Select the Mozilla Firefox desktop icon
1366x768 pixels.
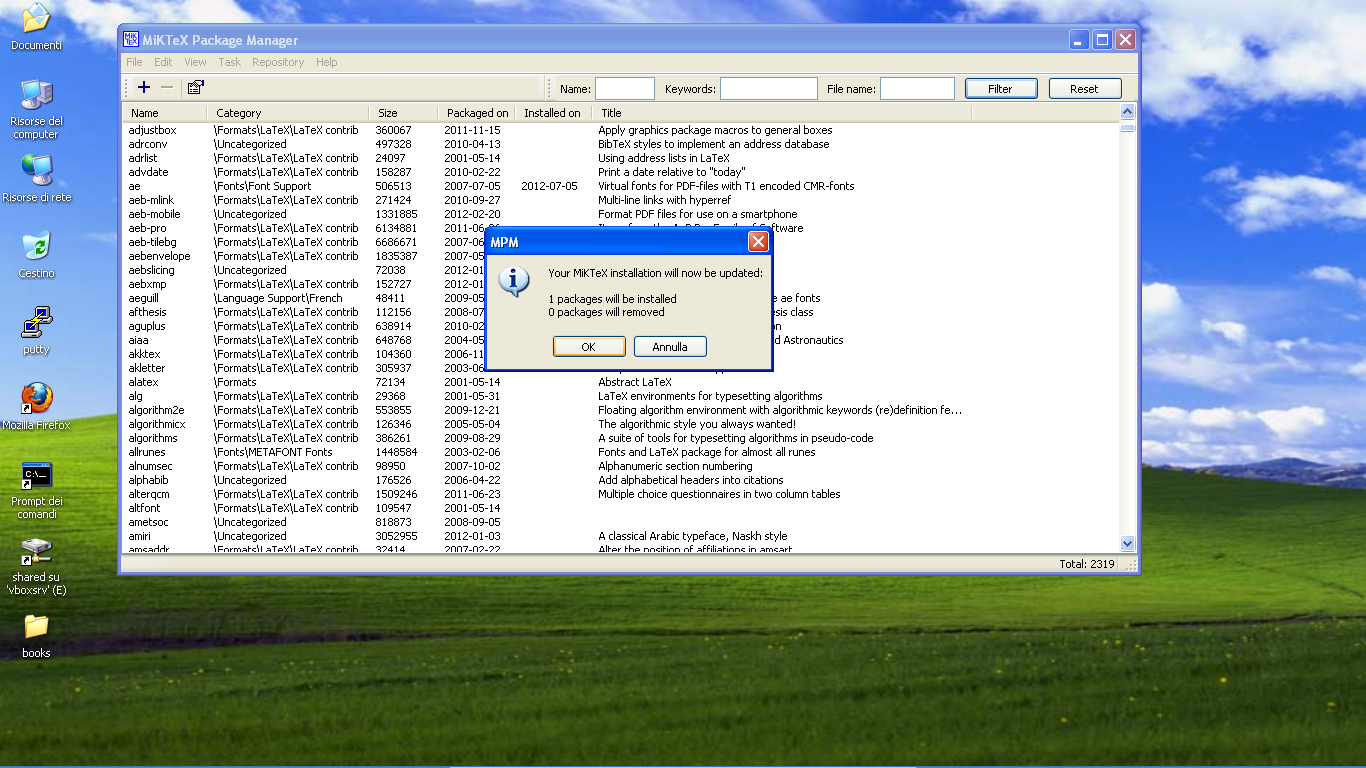pyautogui.click(x=36, y=407)
